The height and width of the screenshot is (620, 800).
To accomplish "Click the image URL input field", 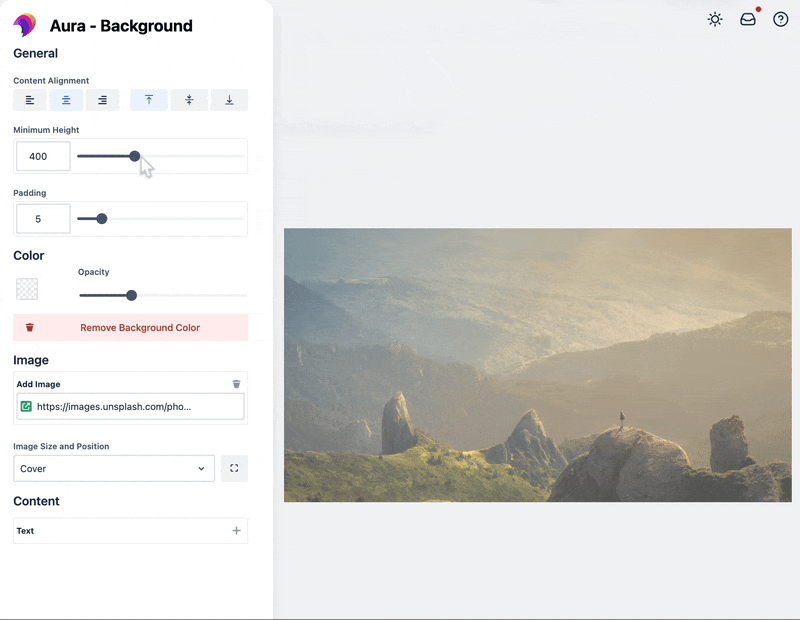I will pos(131,407).
